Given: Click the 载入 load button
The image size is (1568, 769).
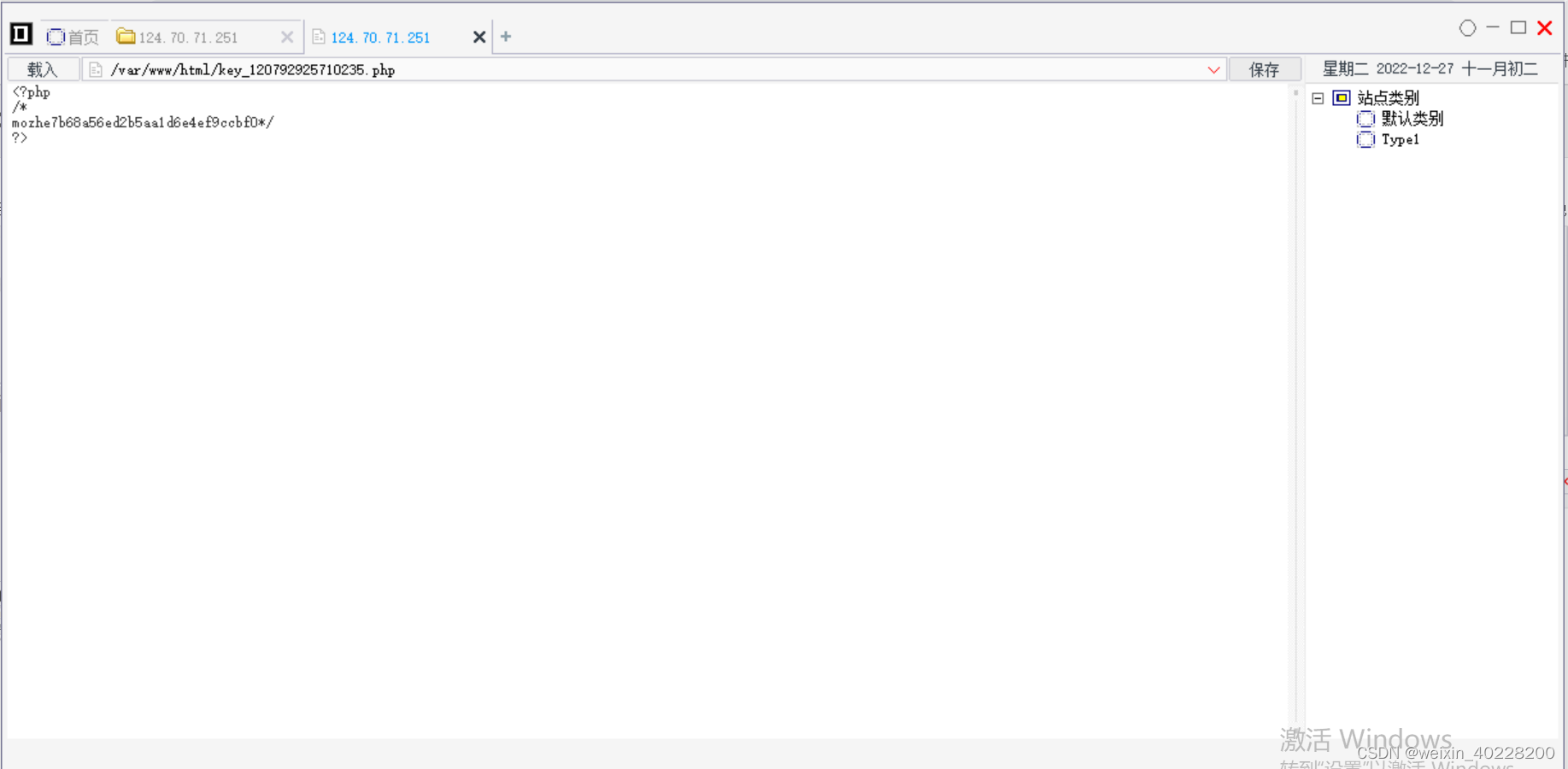Looking at the screenshot, I should [42, 69].
